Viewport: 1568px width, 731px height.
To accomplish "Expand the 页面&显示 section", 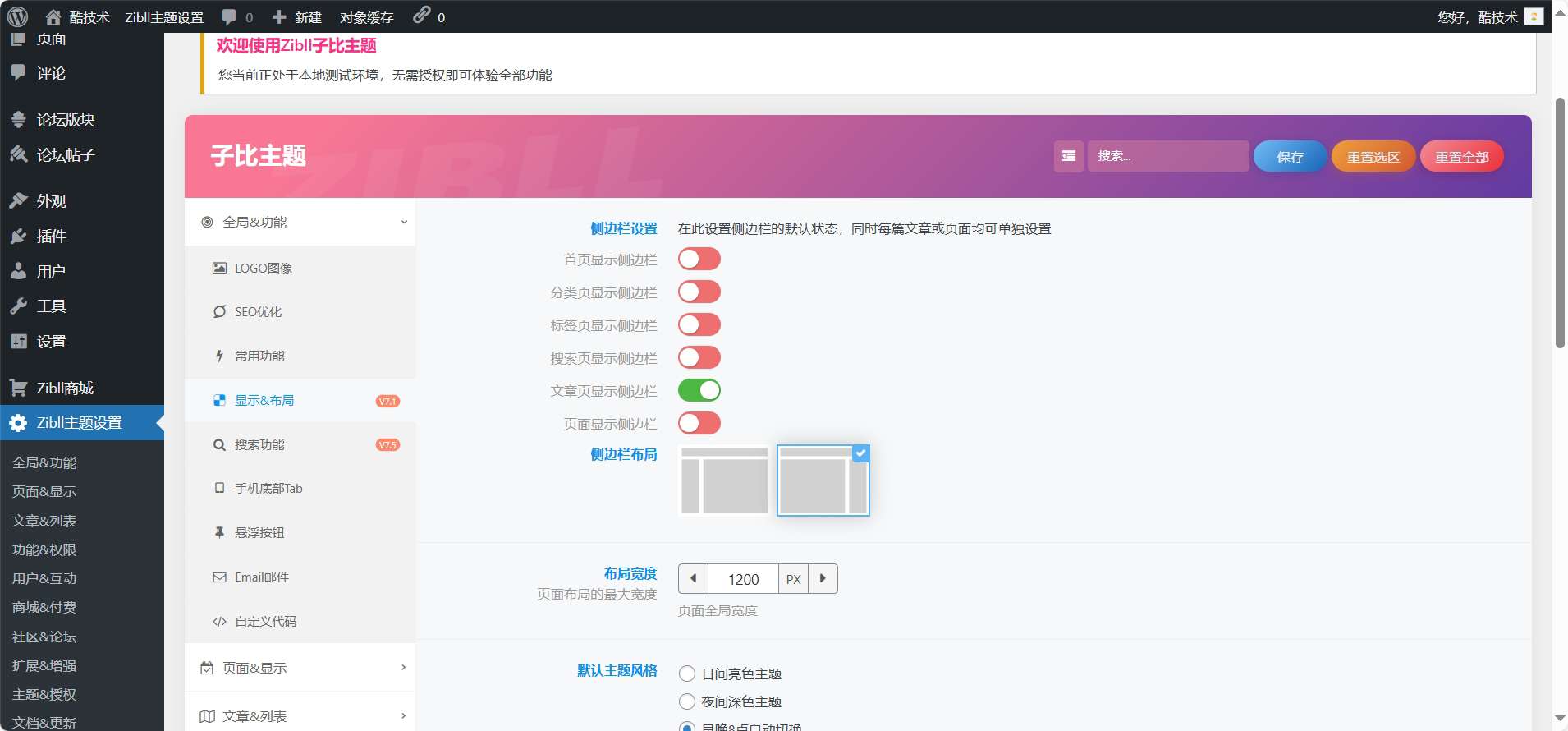I will 300,669.
